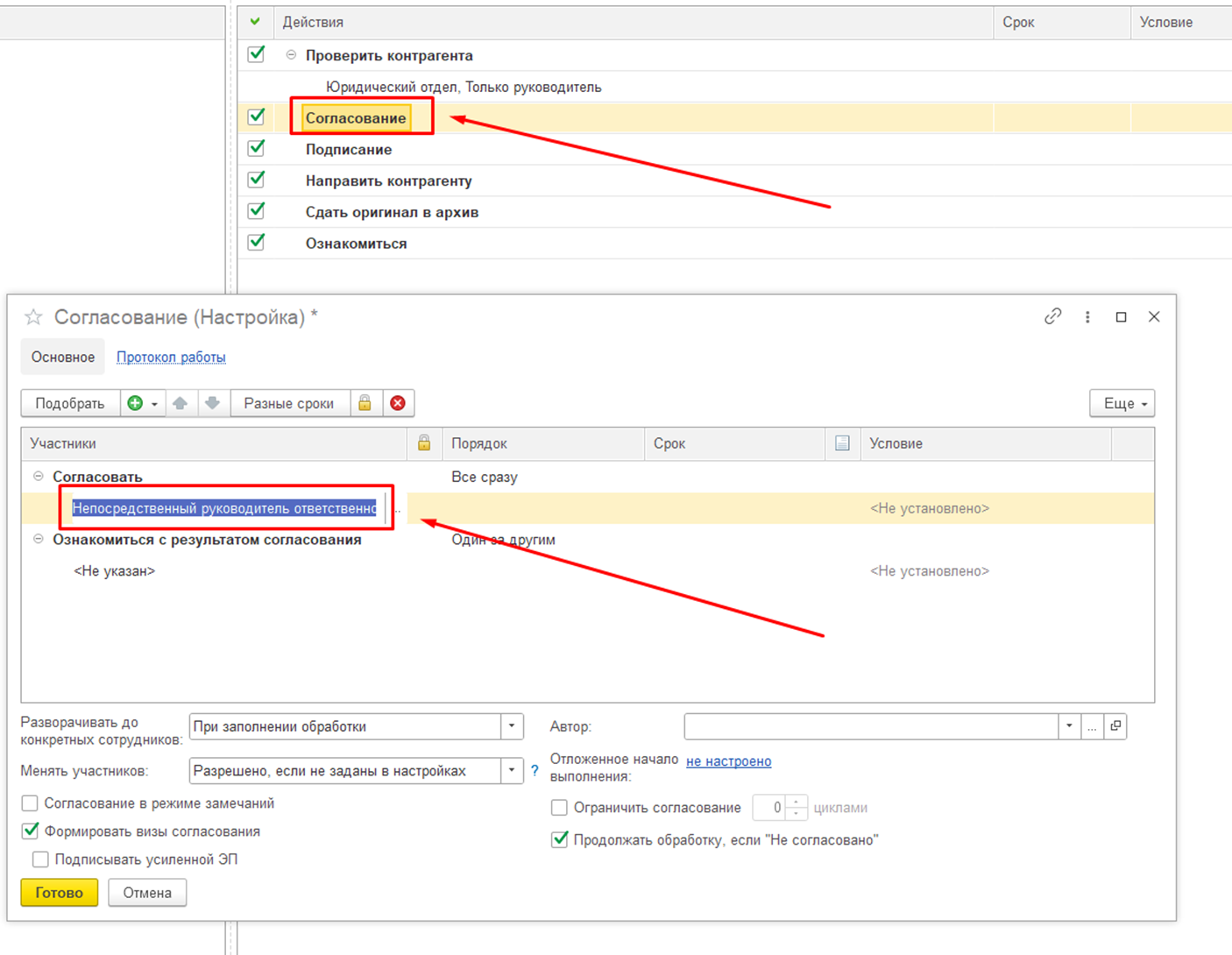Click the approval cycles number field
The image size is (1232, 955).
pyautogui.click(x=770, y=808)
